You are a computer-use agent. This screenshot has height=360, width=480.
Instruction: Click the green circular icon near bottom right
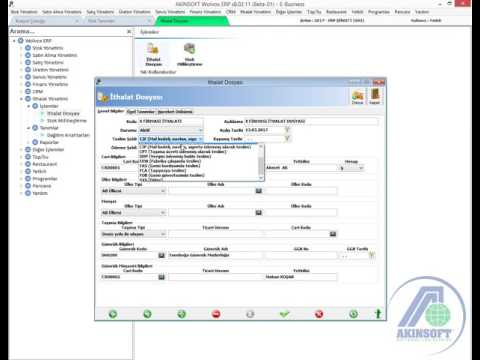(353, 314)
